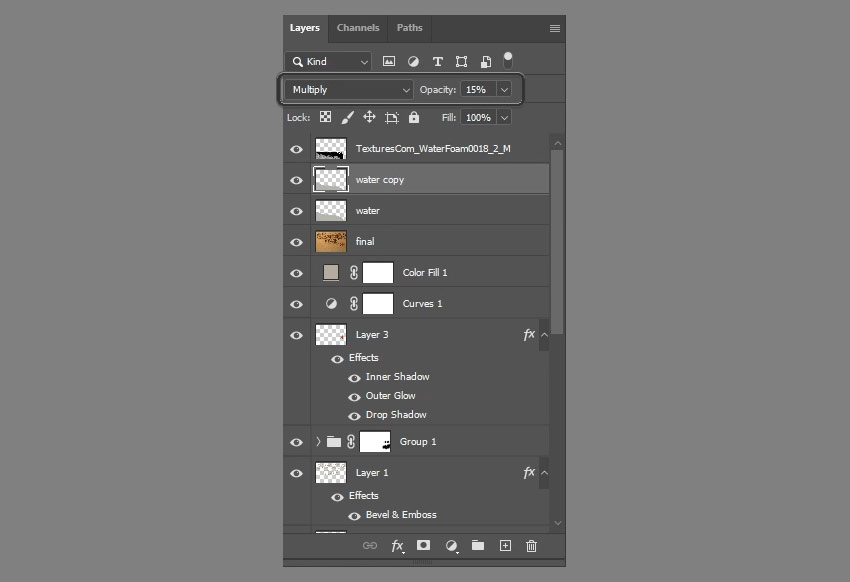The height and width of the screenshot is (582, 850).
Task: Toggle the layer filtering switch
Action: click(507, 58)
